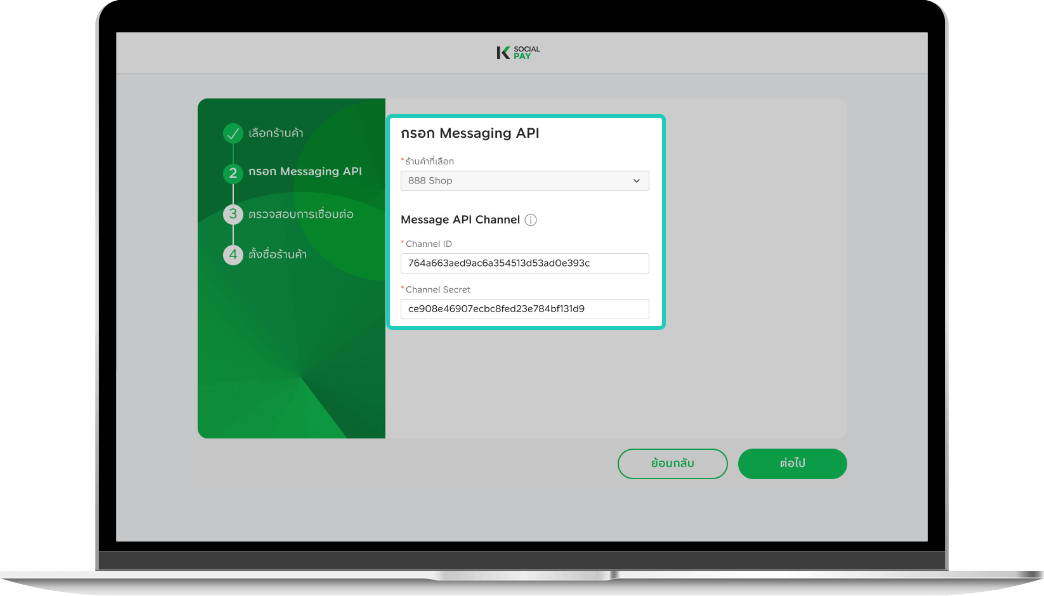Focus the Channel ID input field
Image resolution: width=1044 pixels, height=596 pixels.
(524, 263)
